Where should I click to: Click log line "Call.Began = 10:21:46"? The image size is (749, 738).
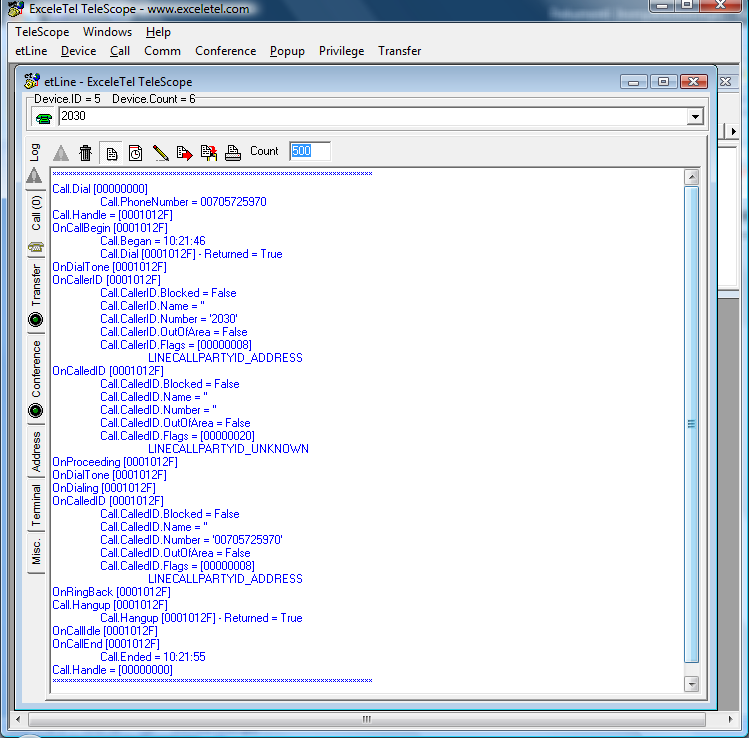[153, 241]
